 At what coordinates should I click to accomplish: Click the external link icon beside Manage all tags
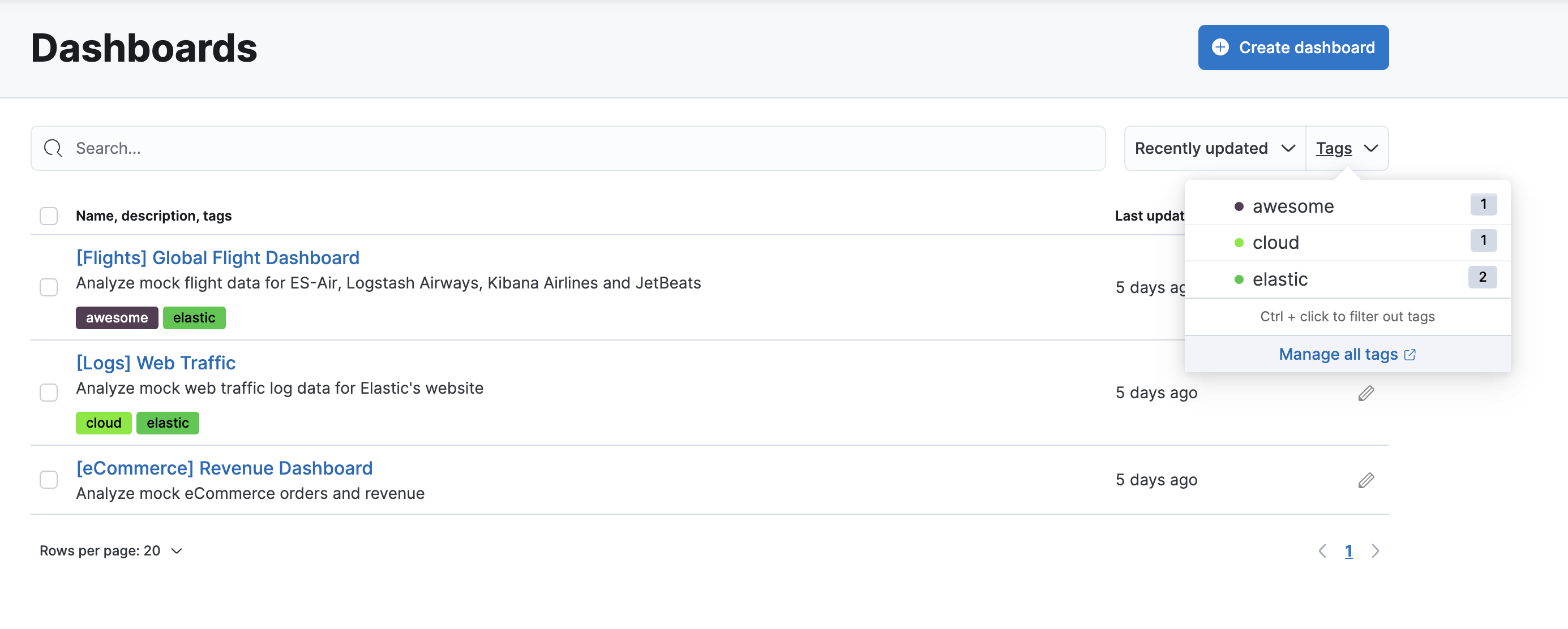[1410, 355]
